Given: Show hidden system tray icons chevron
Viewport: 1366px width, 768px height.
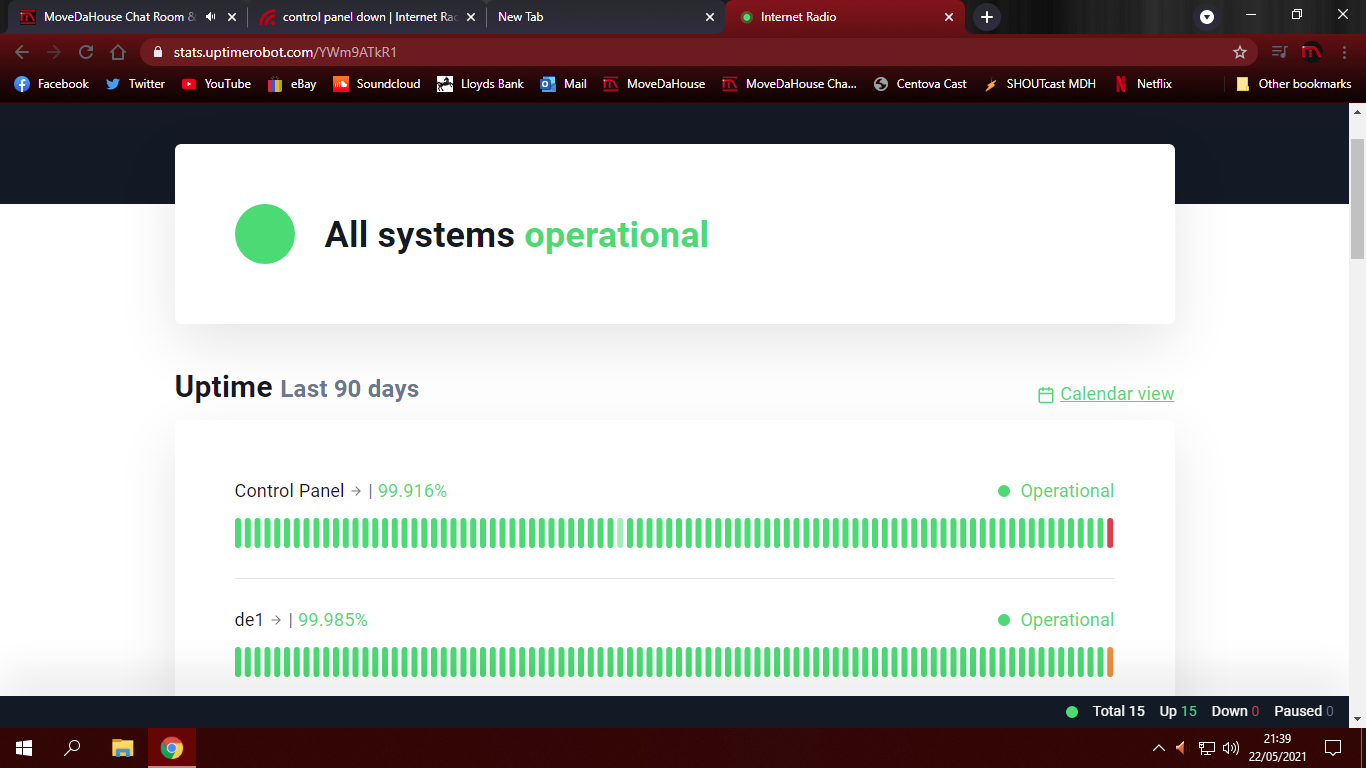Looking at the screenshot, I should pos(1159,748).
